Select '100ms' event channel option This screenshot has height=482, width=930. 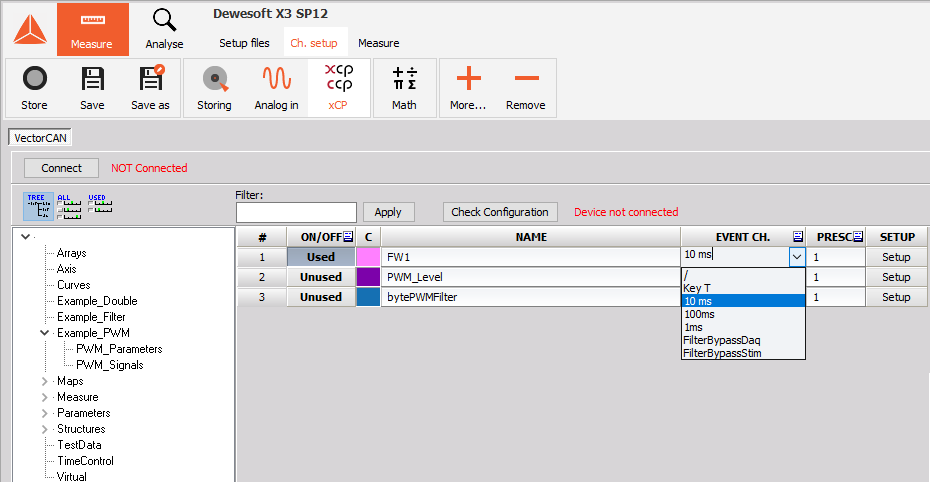point(743,314)
